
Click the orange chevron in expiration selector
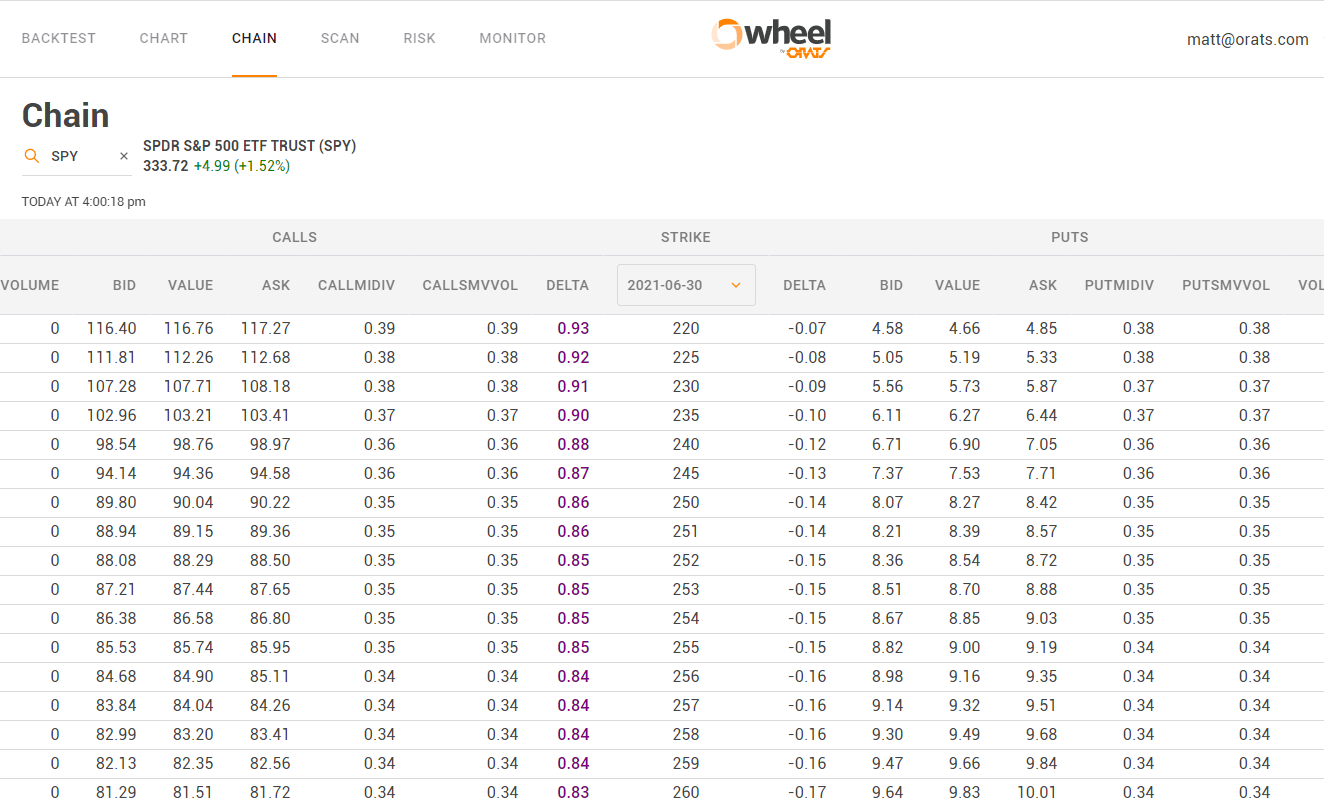736,285
